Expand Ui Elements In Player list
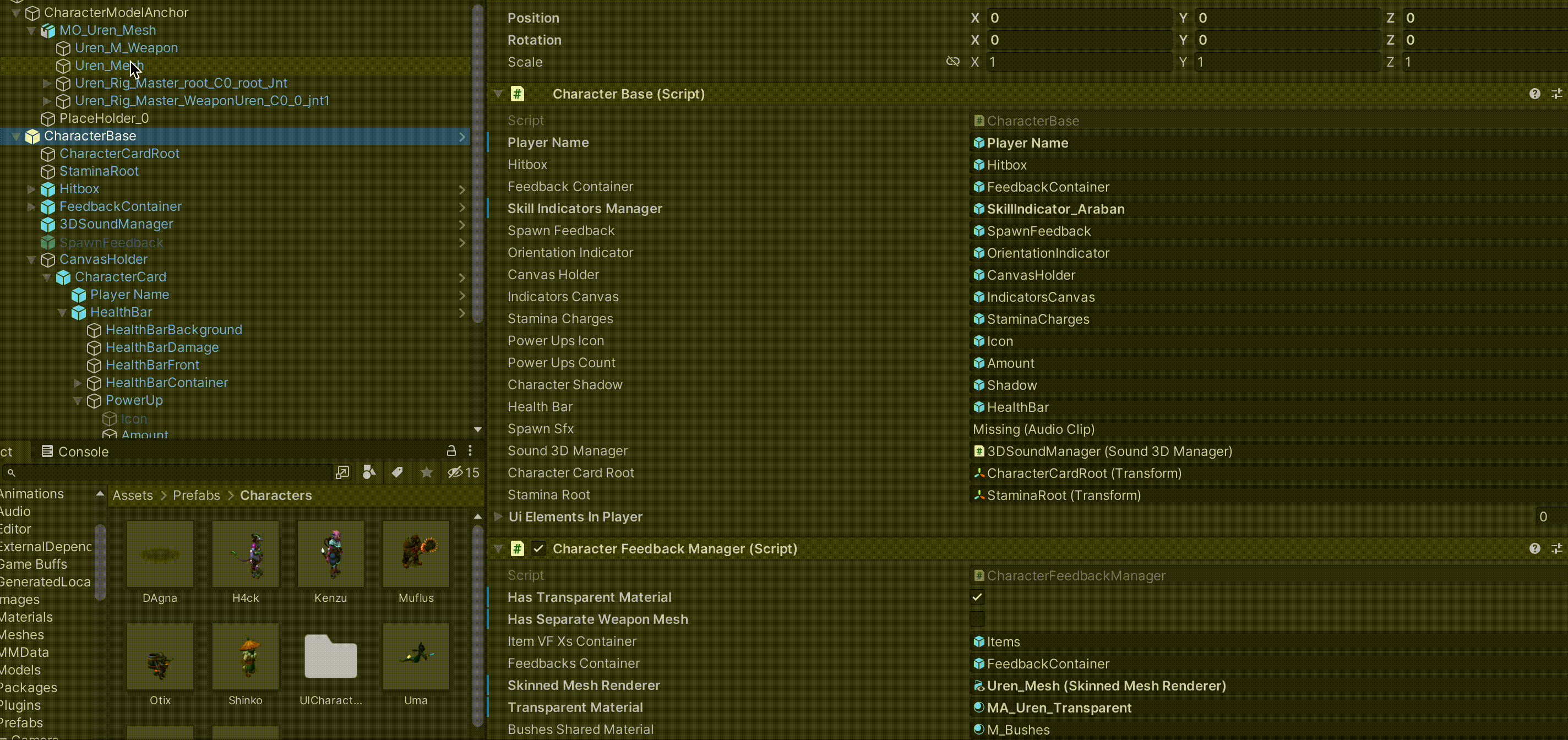 (x=498, y=516)
